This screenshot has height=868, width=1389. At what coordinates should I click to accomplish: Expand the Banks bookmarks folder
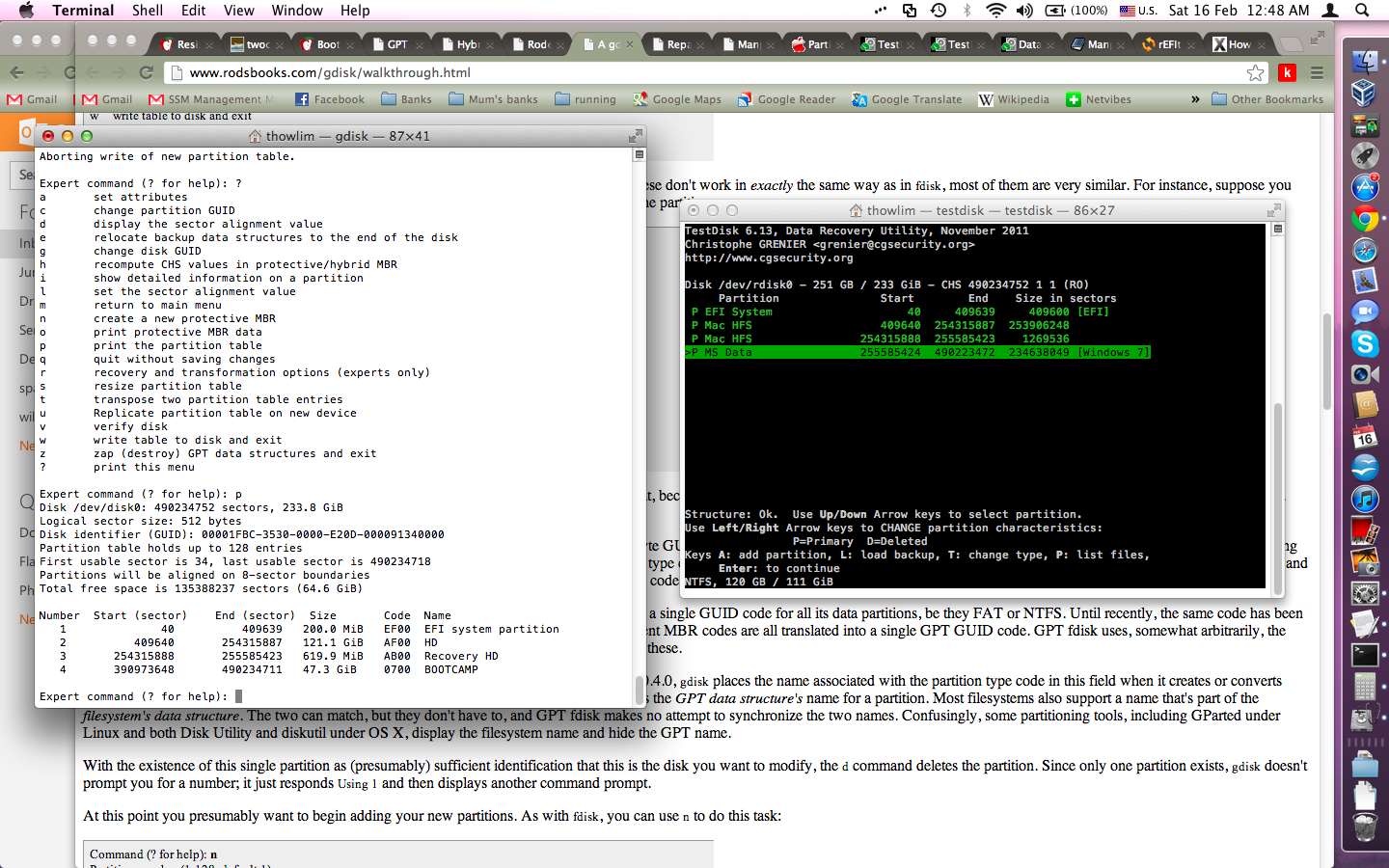point(406,99)
